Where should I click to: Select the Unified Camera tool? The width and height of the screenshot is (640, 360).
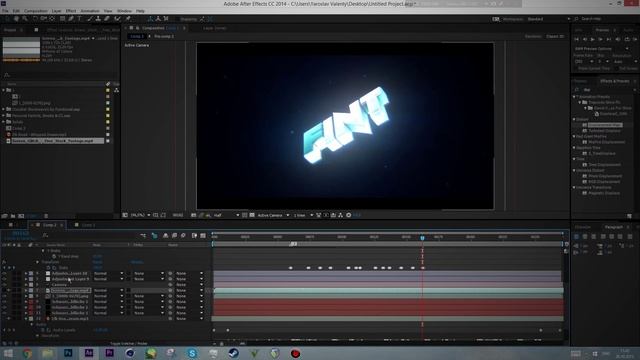pos(44,19)
